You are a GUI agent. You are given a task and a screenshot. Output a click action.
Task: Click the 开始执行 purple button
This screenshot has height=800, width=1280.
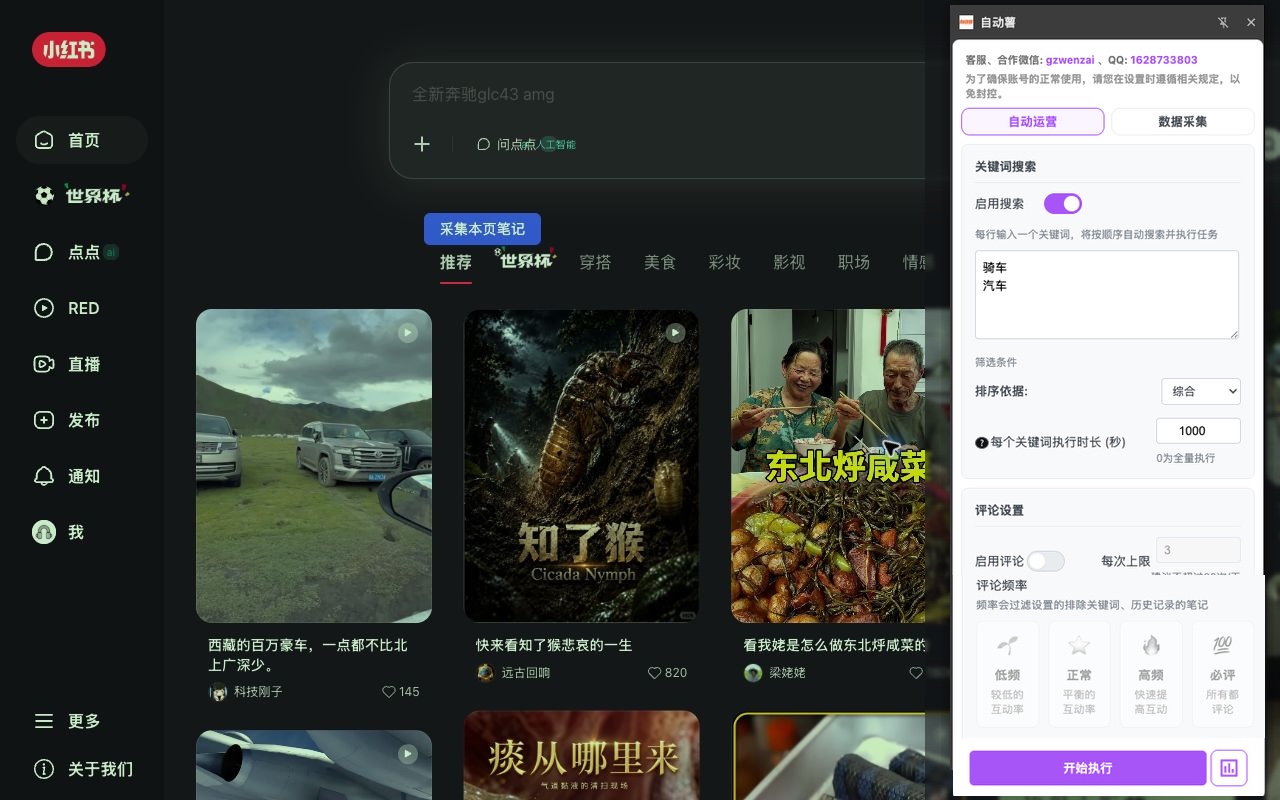coord(1088,768)
